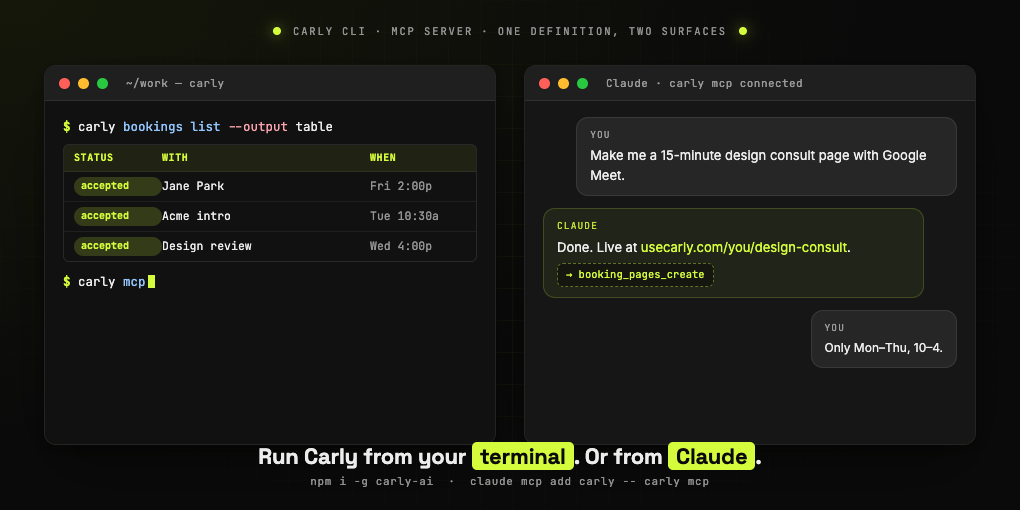This screenshot has height=510, width=1020.
Task: Click the 'Tue 10:30a' time cell
Action: pos(404,216)
